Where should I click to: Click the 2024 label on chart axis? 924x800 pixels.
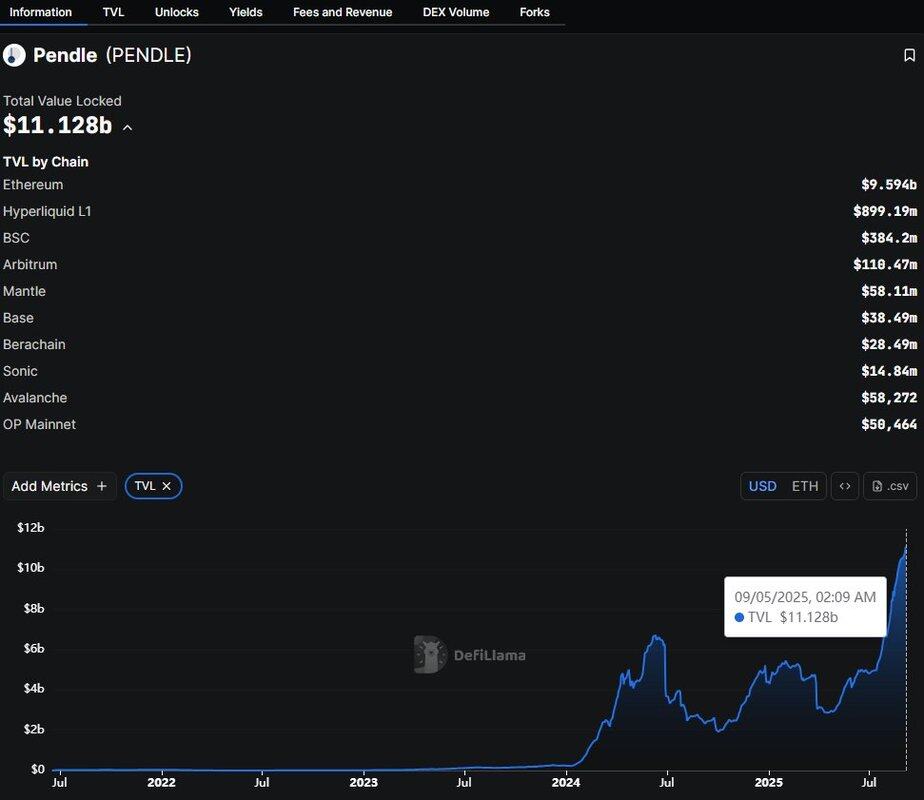click(x=566, y=782)
